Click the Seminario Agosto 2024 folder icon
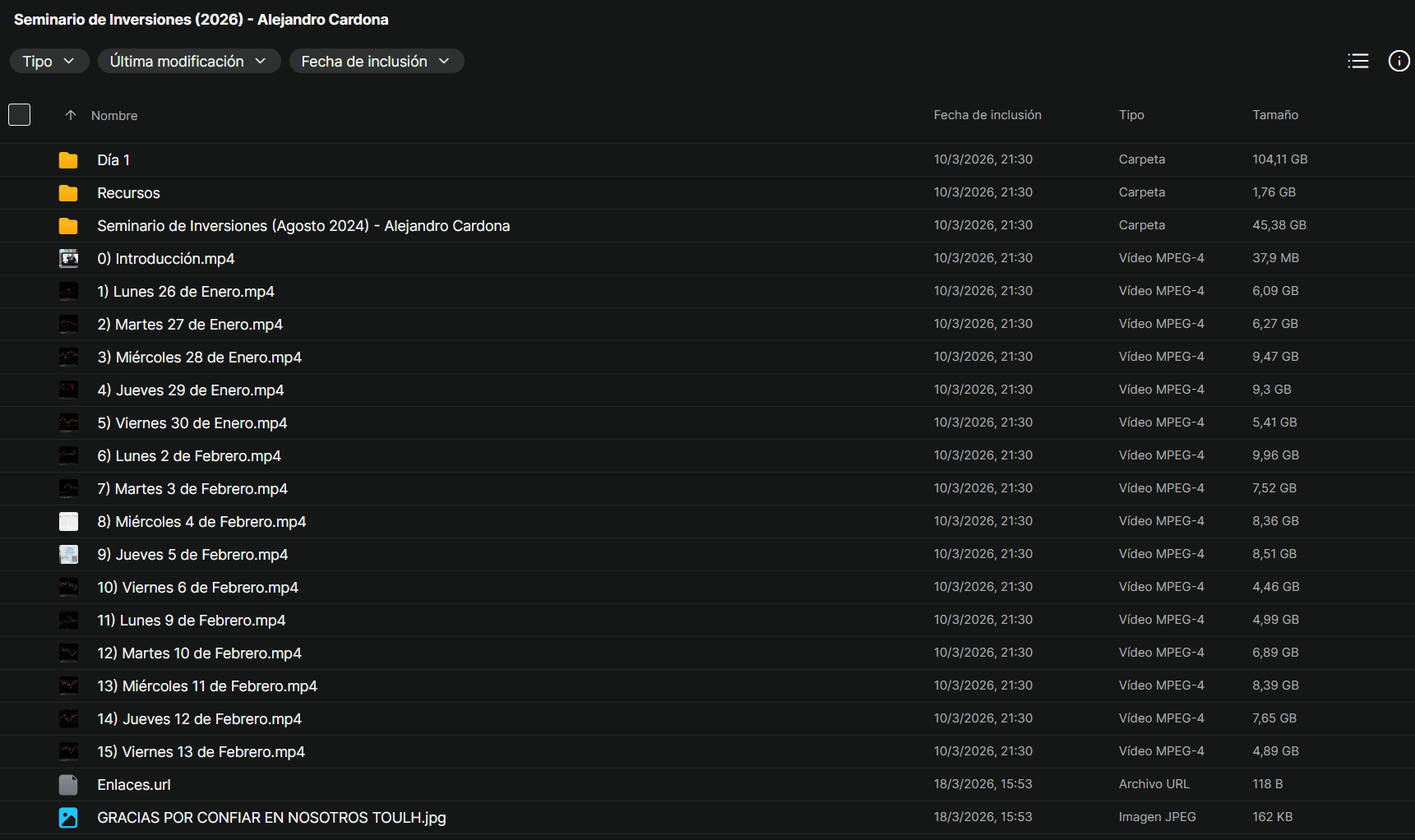This screenshot has height=840, width=1415. coord(68,226)
